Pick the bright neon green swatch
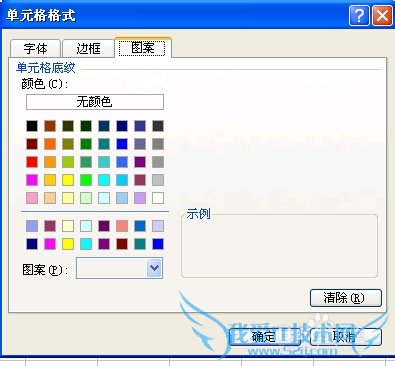The width and height of the screenshot is (395, 366). tap(86, 180)
